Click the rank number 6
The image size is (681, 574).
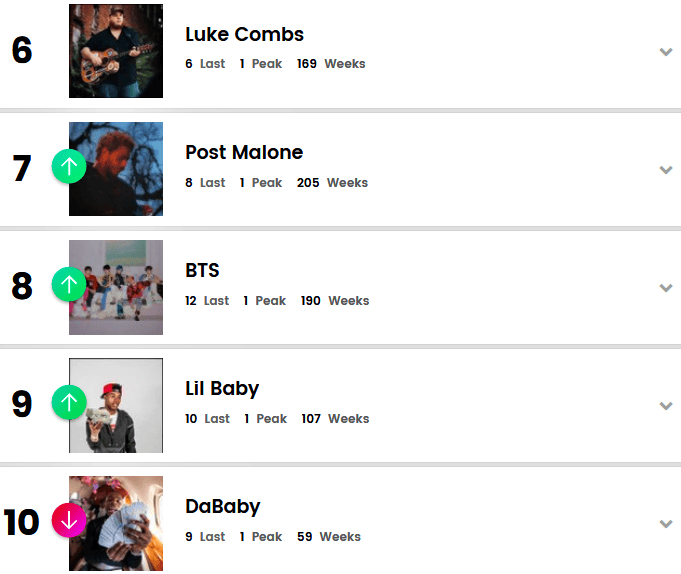tap(22, 51)
